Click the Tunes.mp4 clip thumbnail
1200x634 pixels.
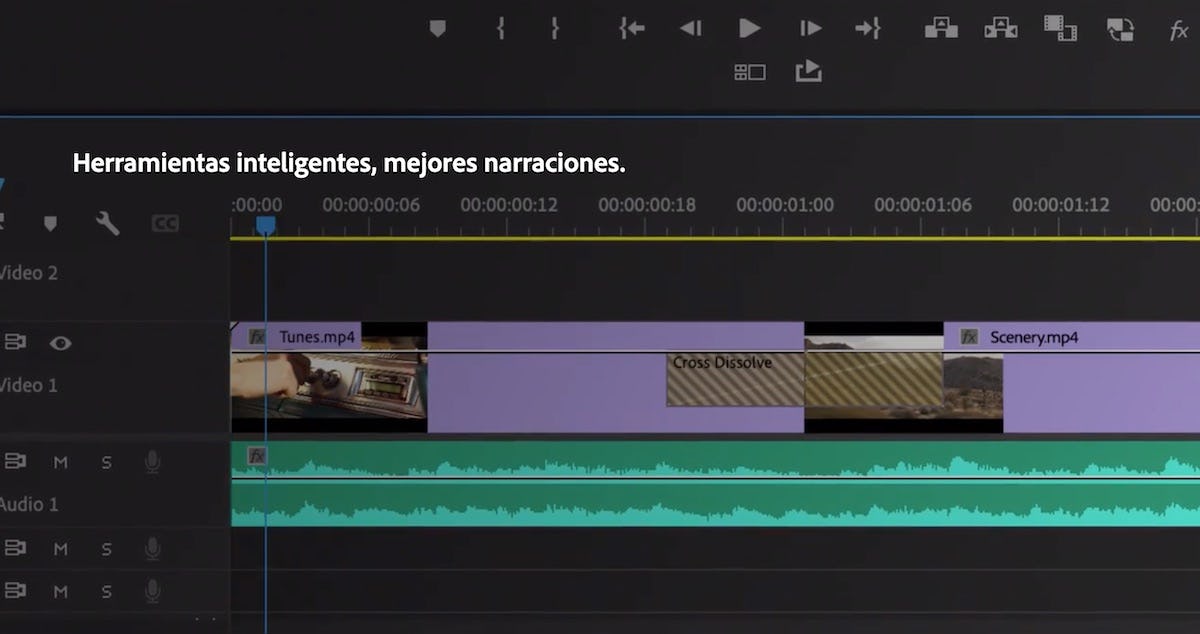pos(328,385)
